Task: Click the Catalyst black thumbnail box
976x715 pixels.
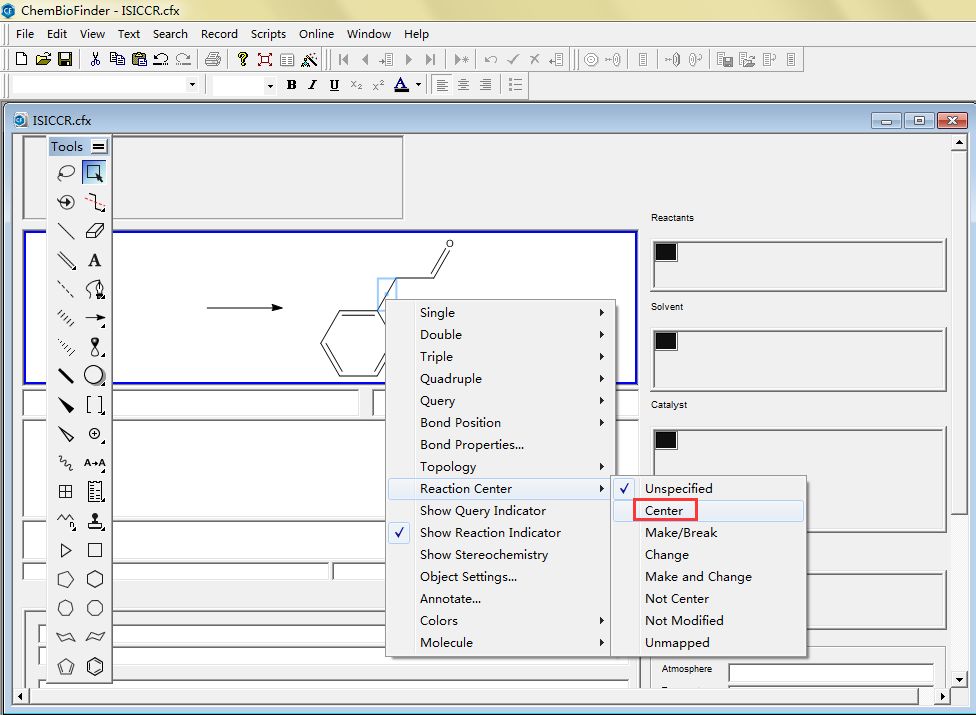Action: pyautogui.click(x=665, y=440)
